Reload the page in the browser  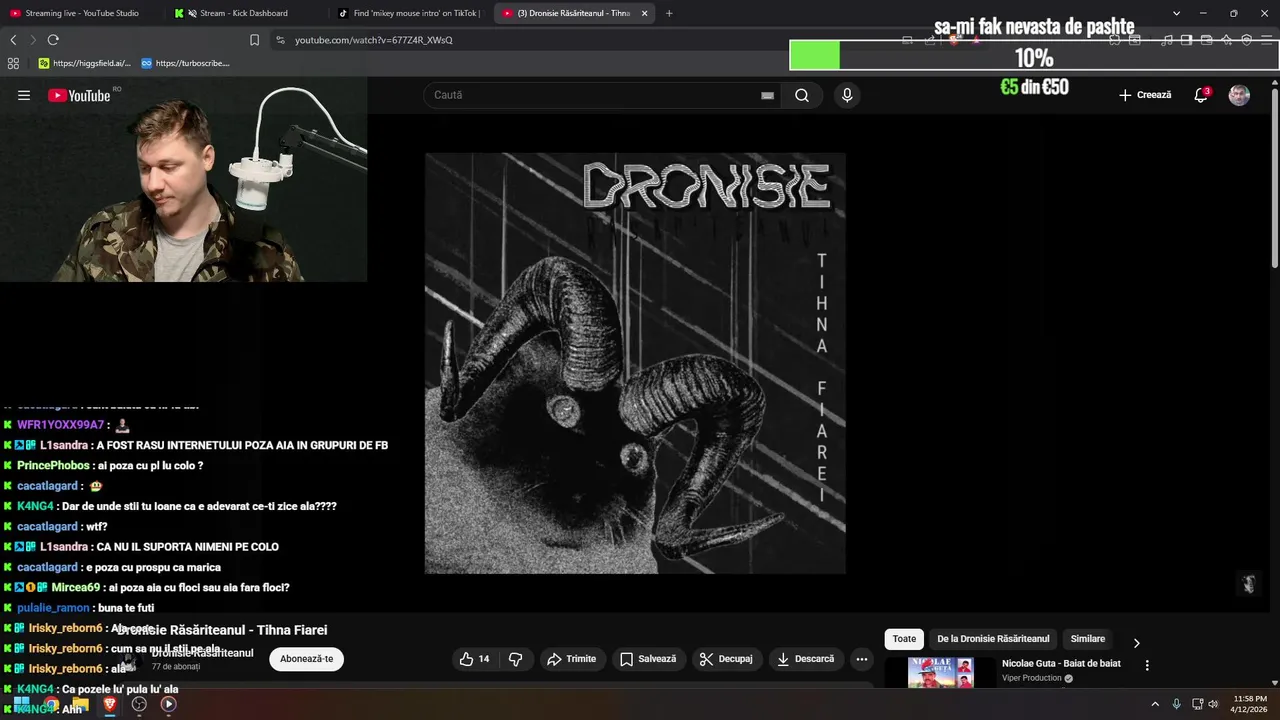coord(53,40)
